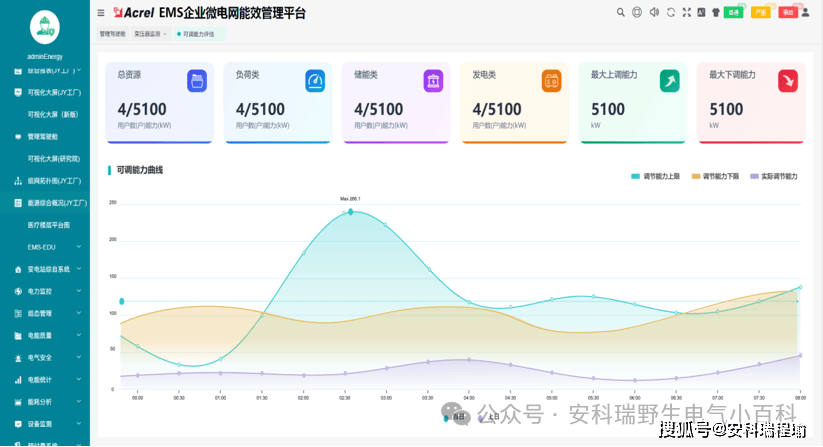Click the yellow 严重 alarm badge
823x447 pixels.
click(761, 12)
